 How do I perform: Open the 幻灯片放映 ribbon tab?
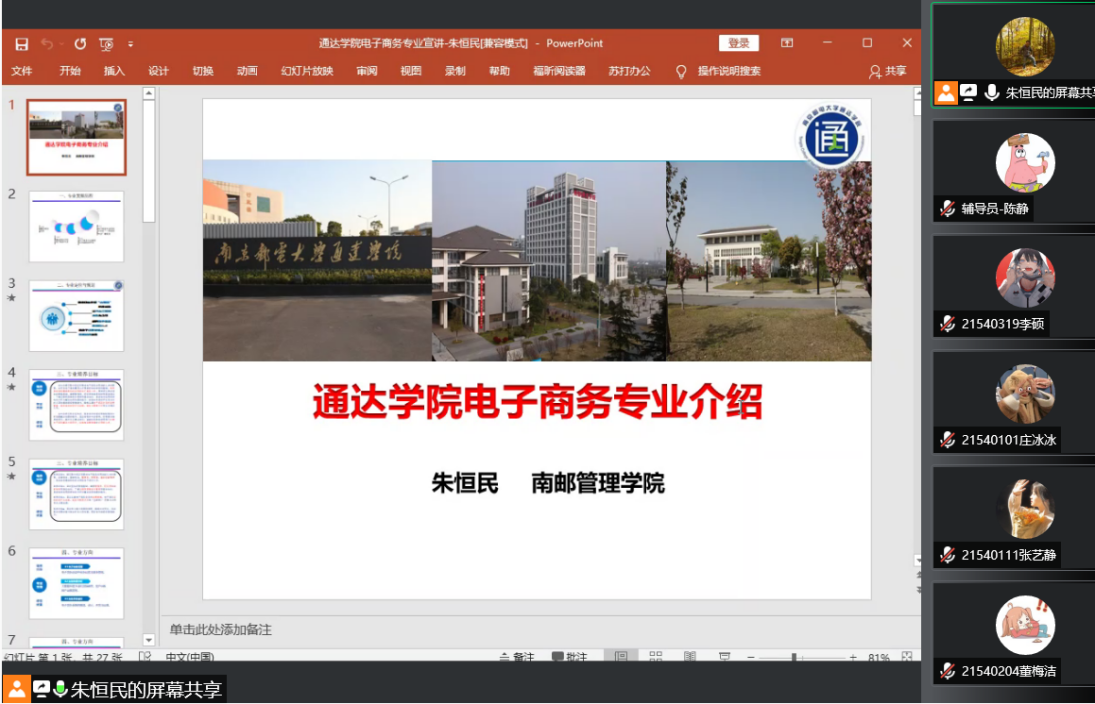[x=307, y=71]
